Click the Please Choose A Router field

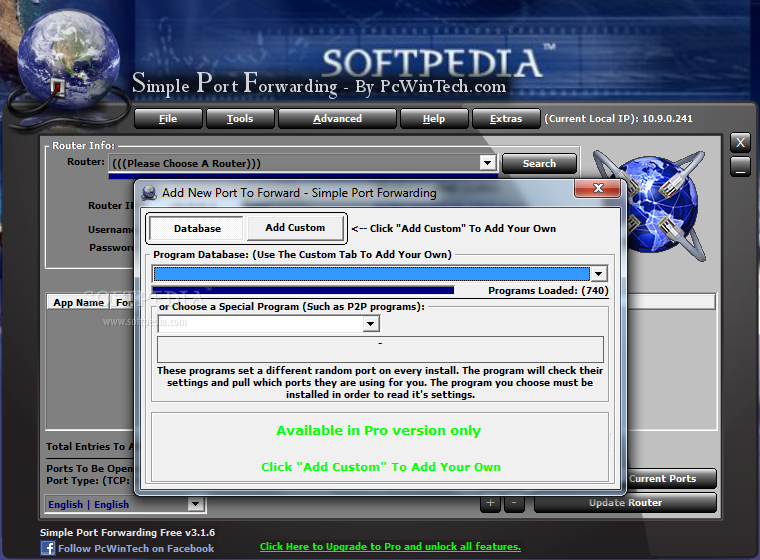(x=303, y=163)
